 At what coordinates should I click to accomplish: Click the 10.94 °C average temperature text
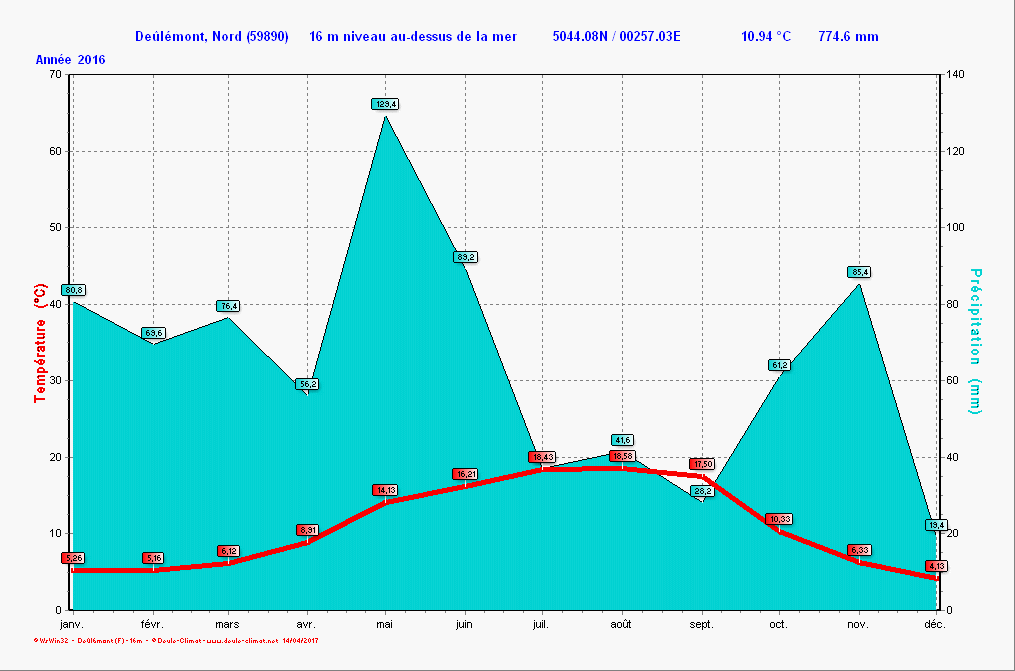point(766,37)
